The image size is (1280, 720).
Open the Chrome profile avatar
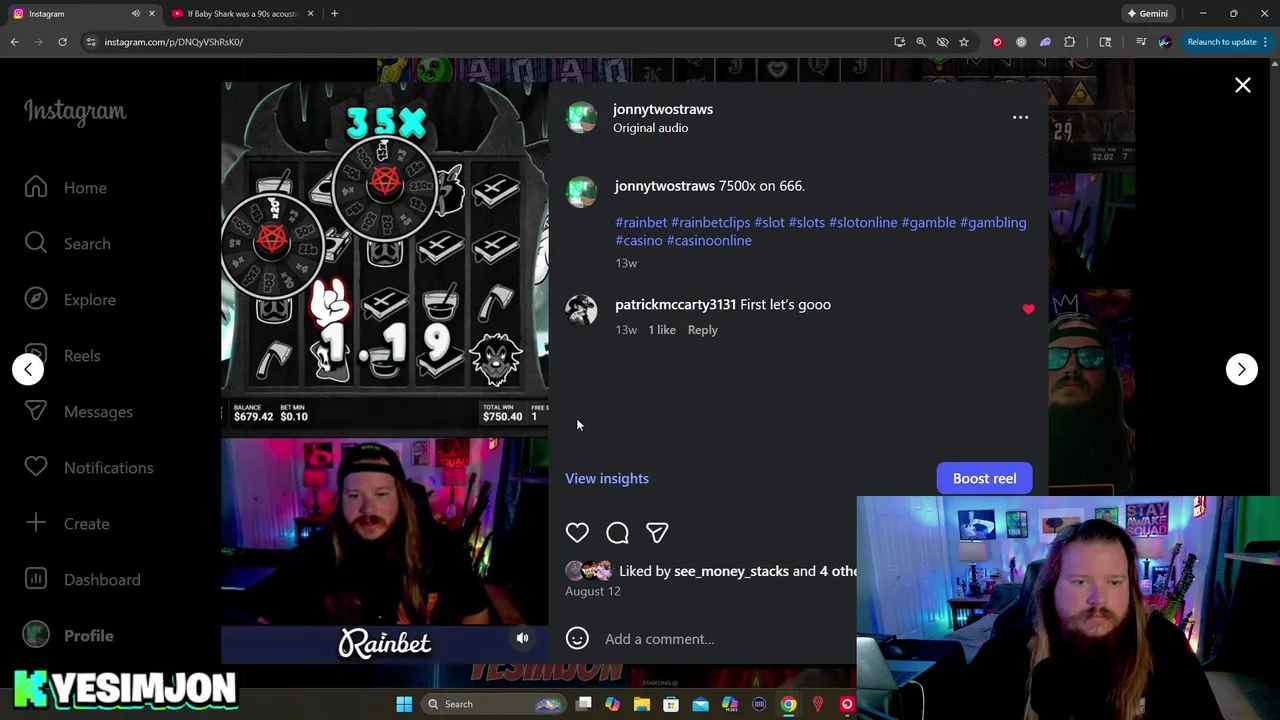pos(1164,42)
